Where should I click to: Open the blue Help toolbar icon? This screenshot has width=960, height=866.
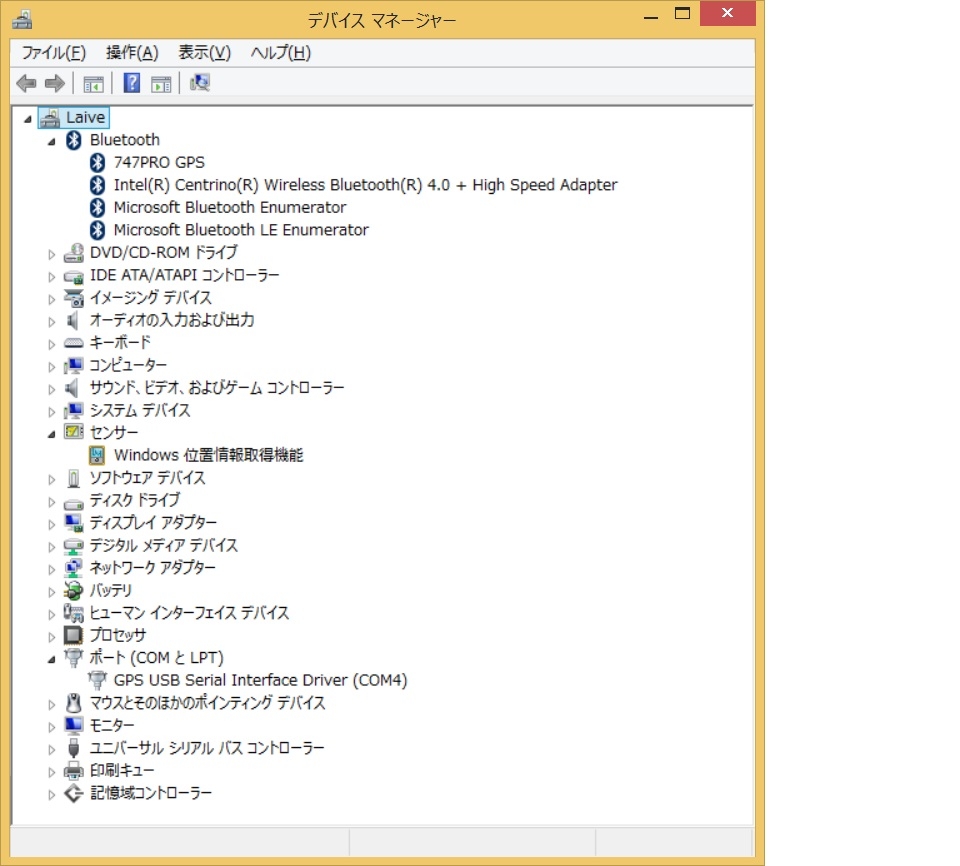132,83
